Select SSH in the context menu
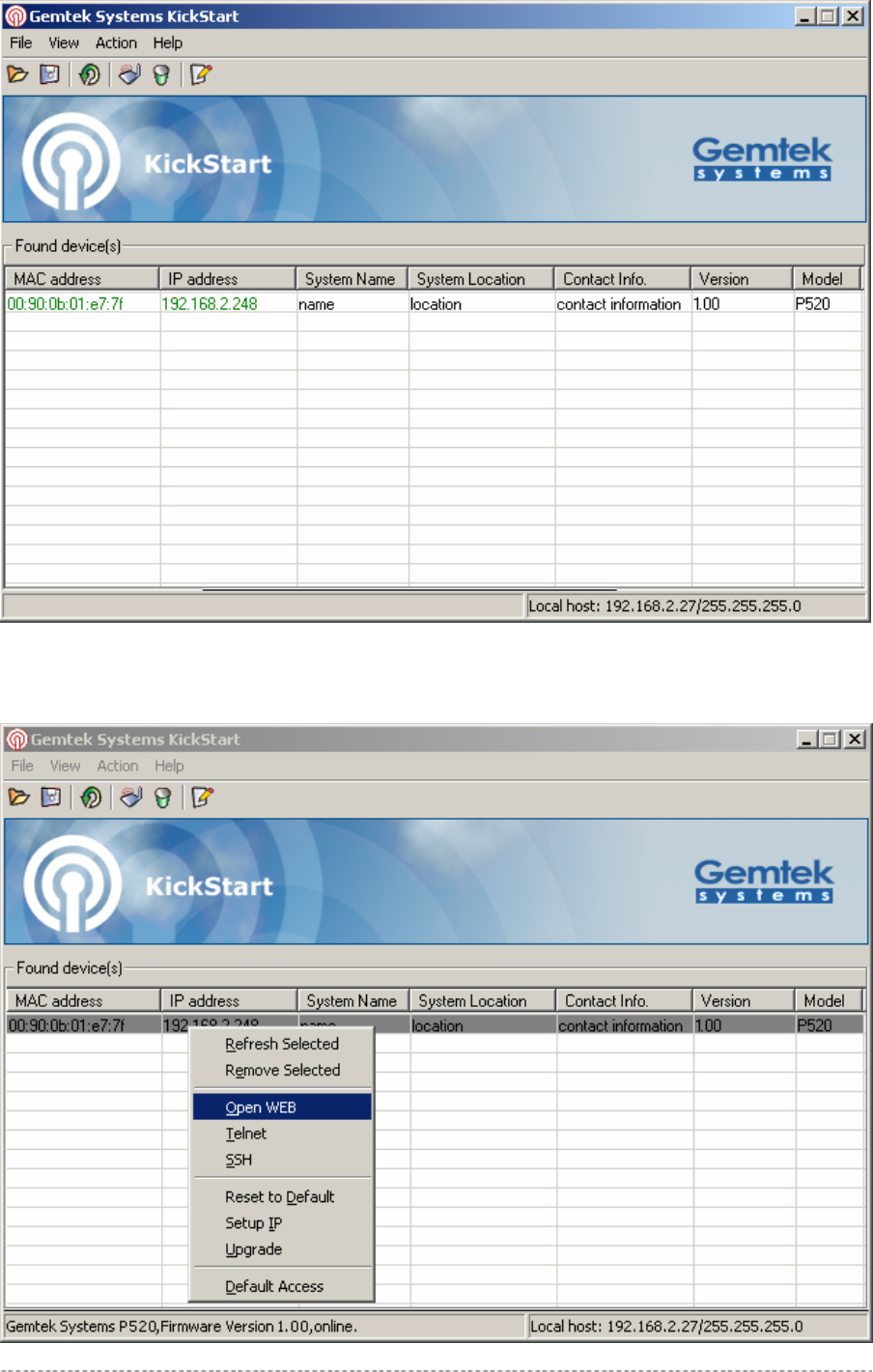Viewport: 873px width, 1372px height. [x=282, y=1160]
